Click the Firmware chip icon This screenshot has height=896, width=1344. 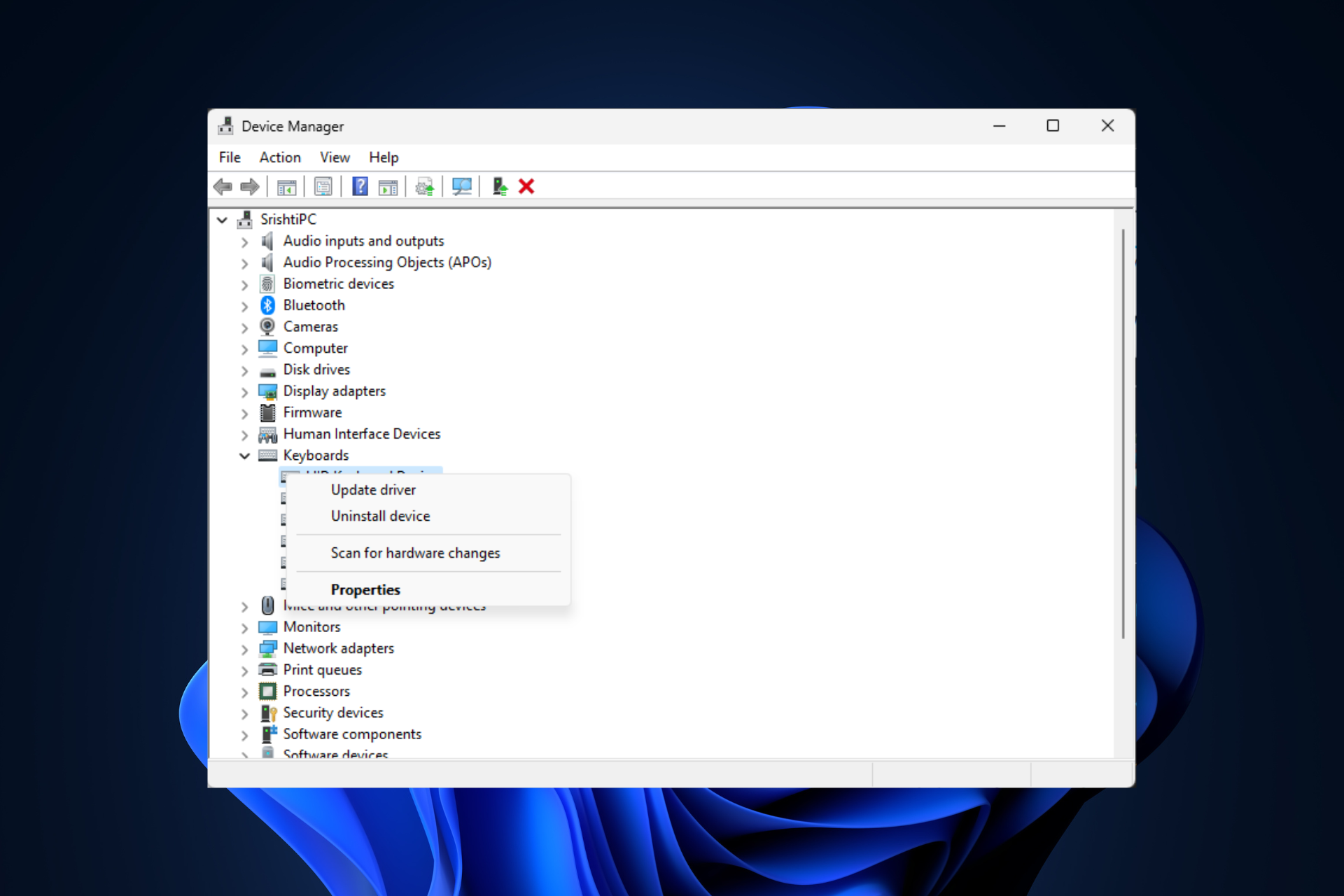point(267,412)
